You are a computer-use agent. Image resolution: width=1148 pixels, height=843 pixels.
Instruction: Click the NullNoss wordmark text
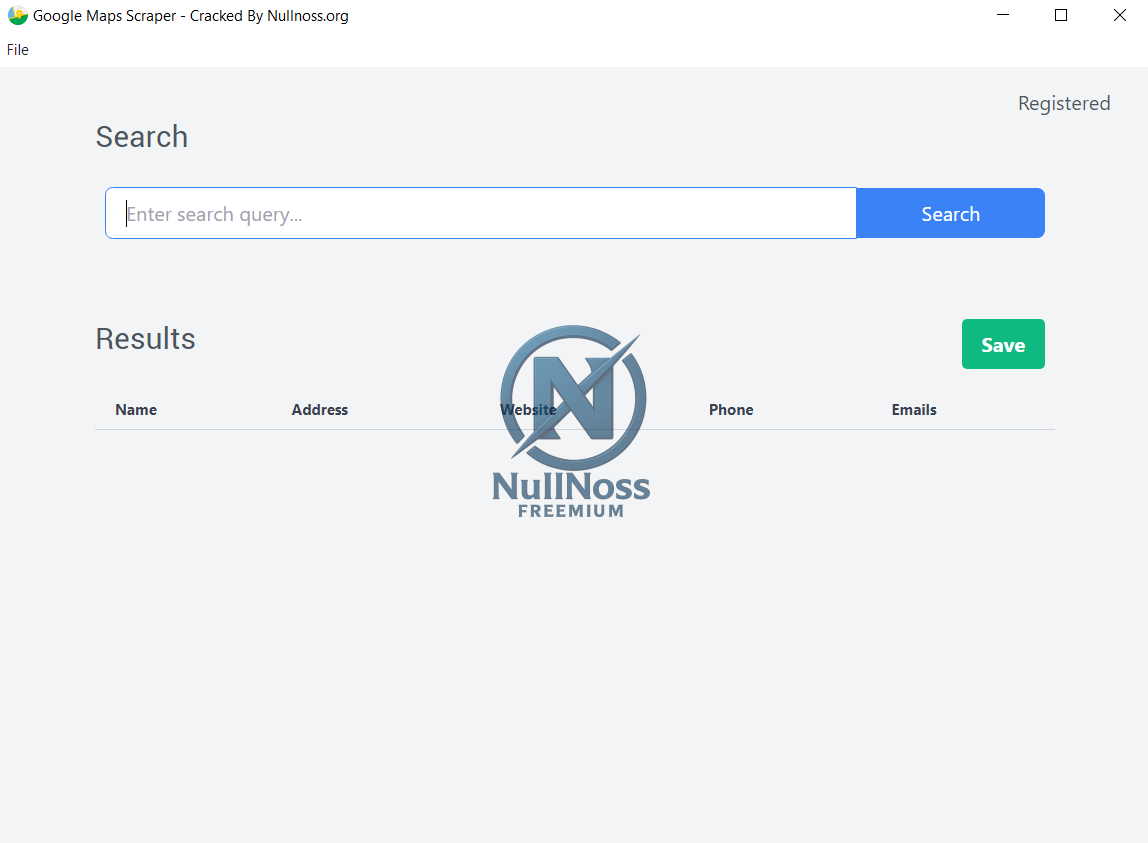[x=571, y=487]
